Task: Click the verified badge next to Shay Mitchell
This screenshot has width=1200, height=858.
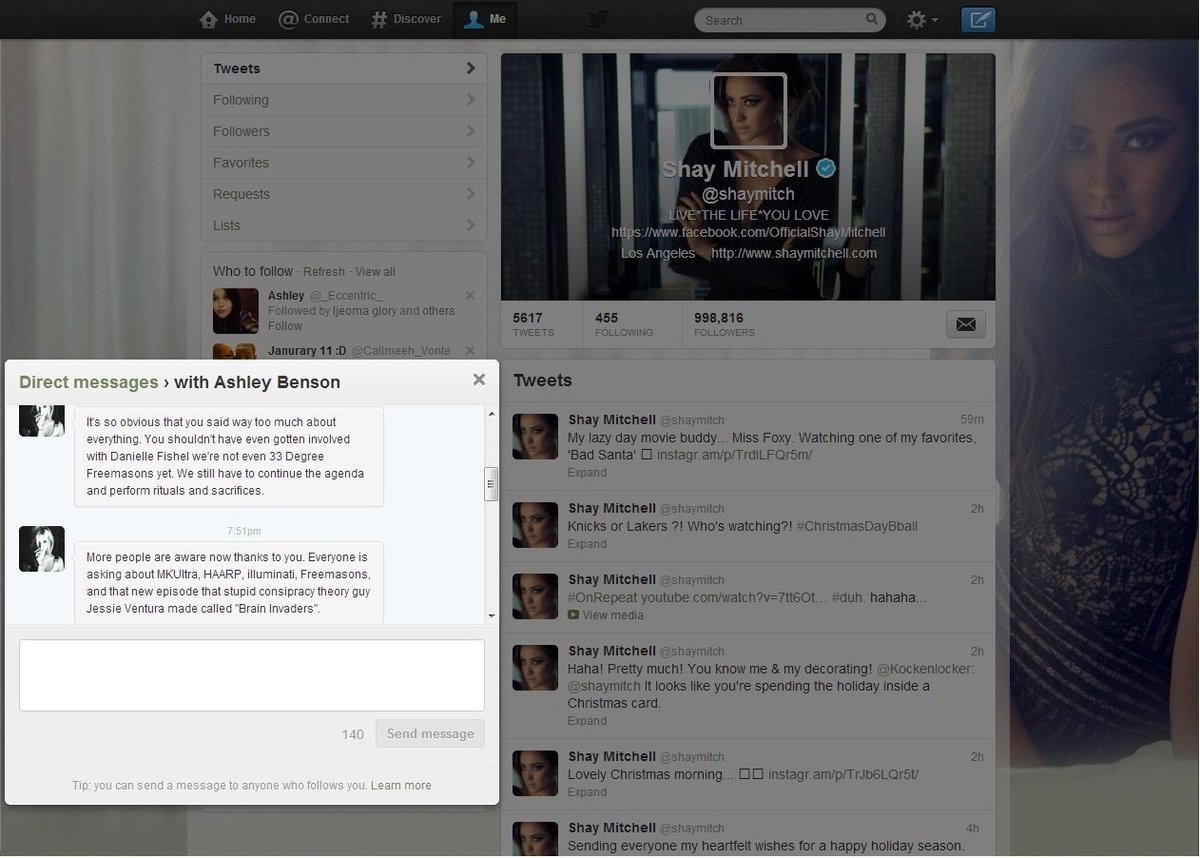Action: pos(825,168)
